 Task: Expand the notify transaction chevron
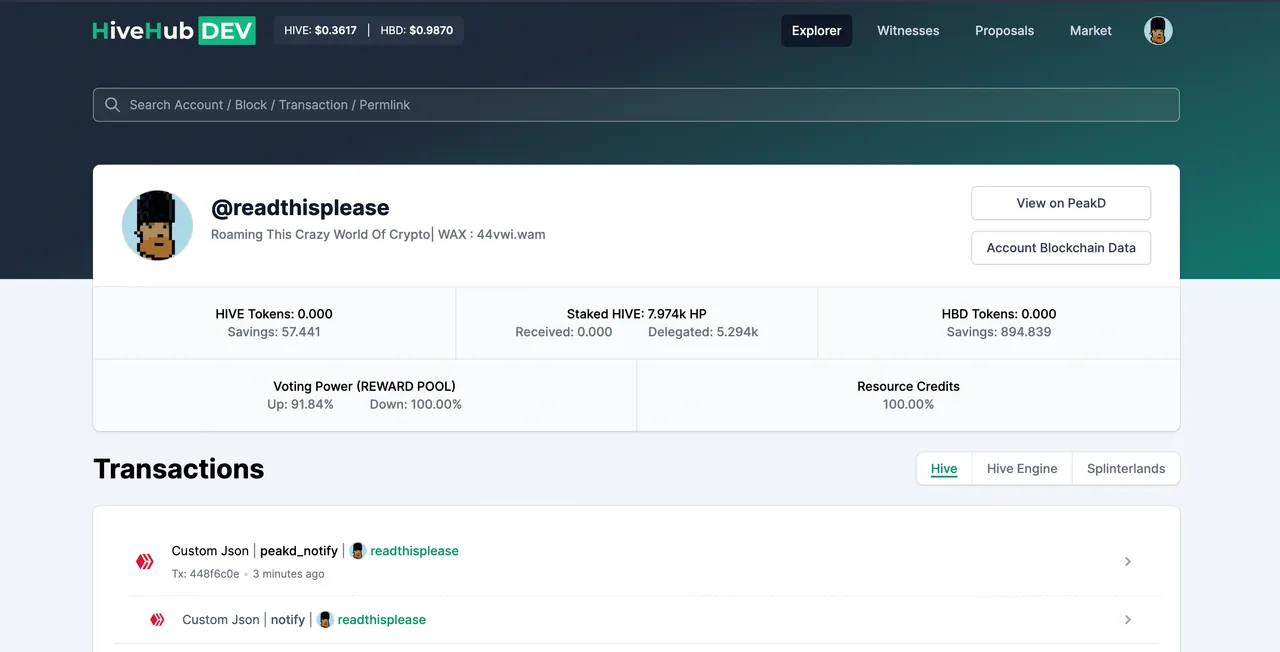click(x=1128, y=620)
